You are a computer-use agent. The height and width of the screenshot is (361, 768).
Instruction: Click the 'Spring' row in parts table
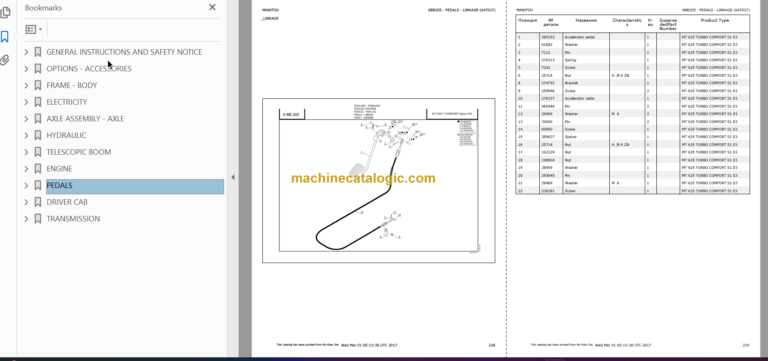[632, 60]
